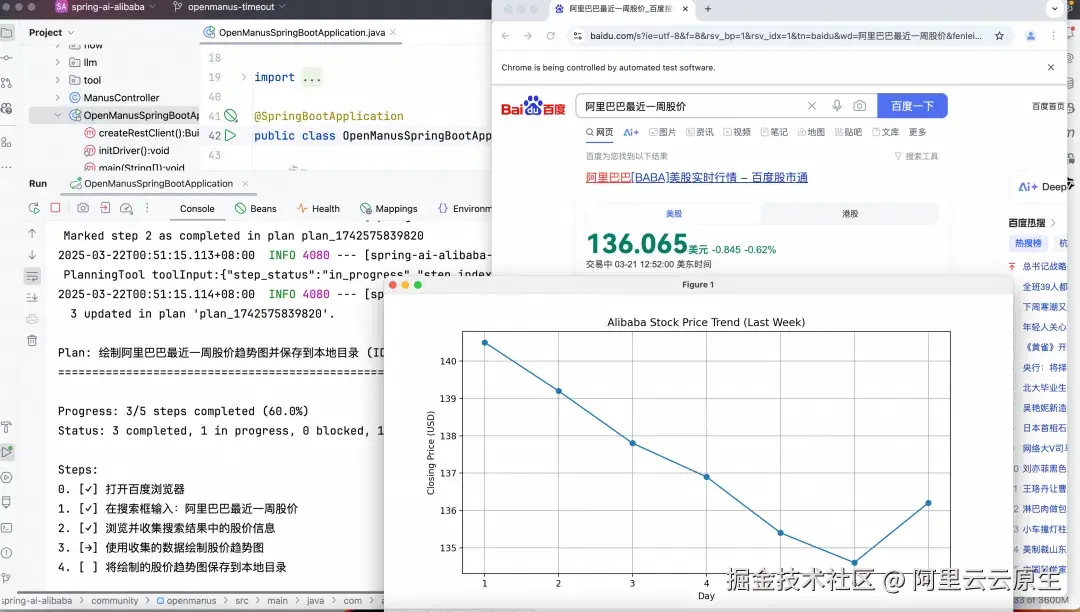Close OpenManusSpringBootApplication.java editor tab
1080x612 pixels.
coord(393,32)
